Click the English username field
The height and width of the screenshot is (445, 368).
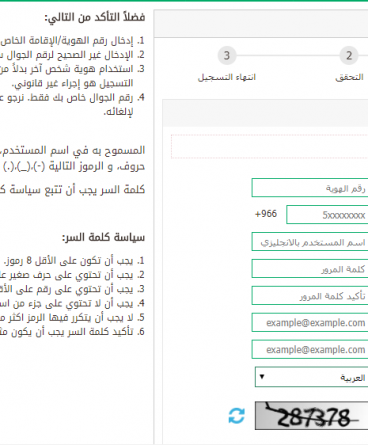coord(310,242)
